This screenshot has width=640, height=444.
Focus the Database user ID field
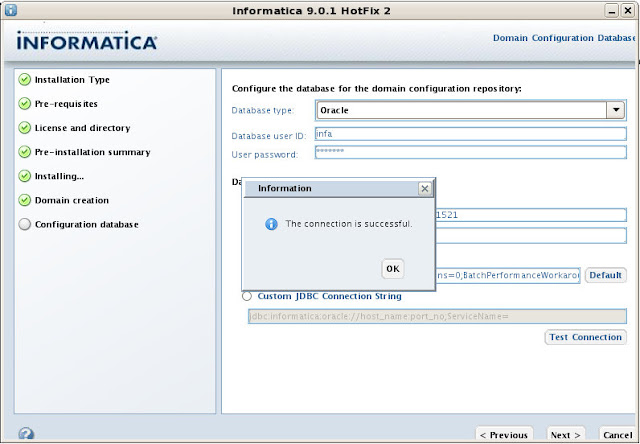471,134
